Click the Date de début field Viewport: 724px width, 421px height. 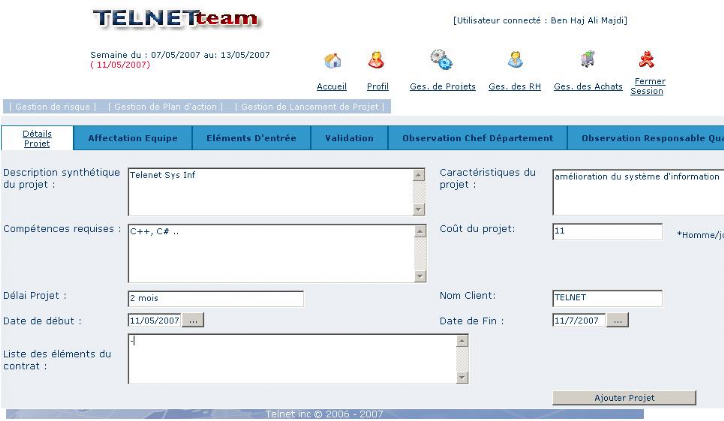tap(154, 320)
